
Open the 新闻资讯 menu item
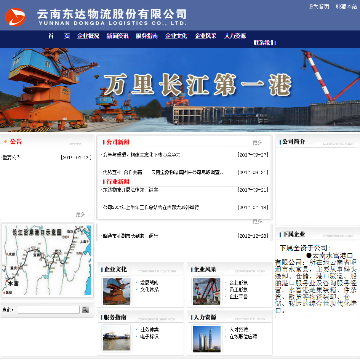point(117,36)
